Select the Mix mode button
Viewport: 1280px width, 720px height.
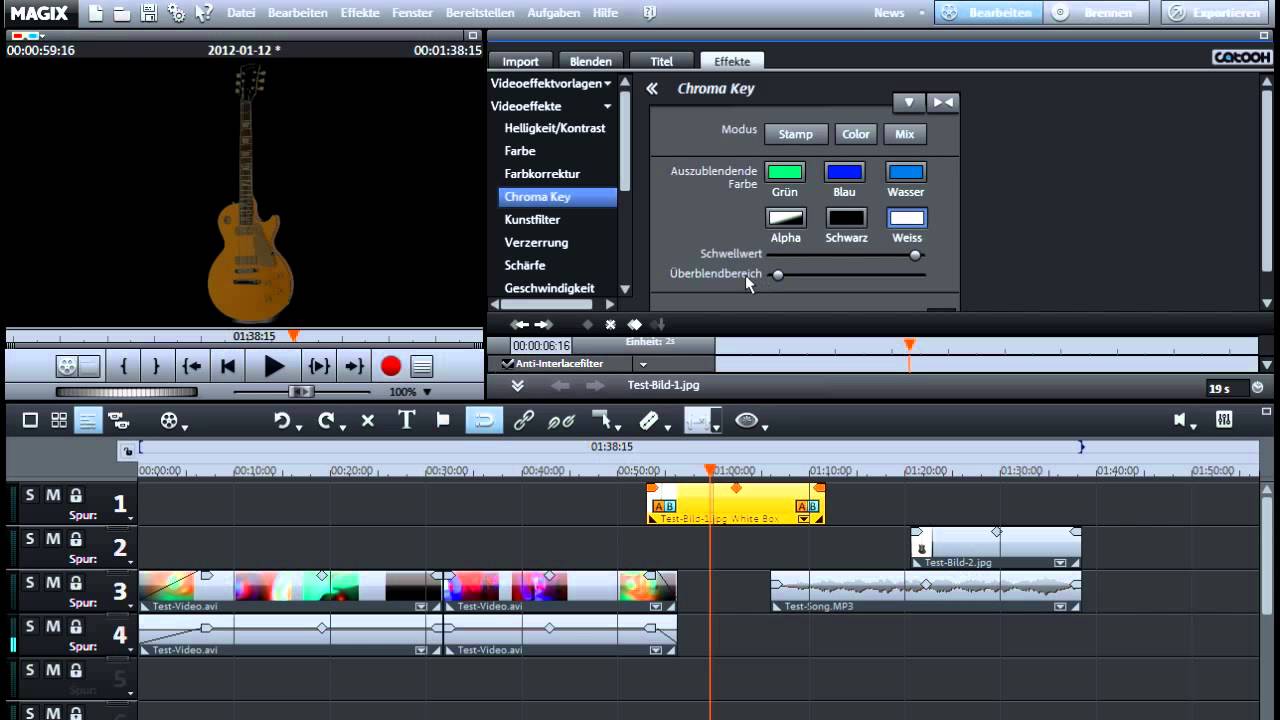(x=905, y=134)
